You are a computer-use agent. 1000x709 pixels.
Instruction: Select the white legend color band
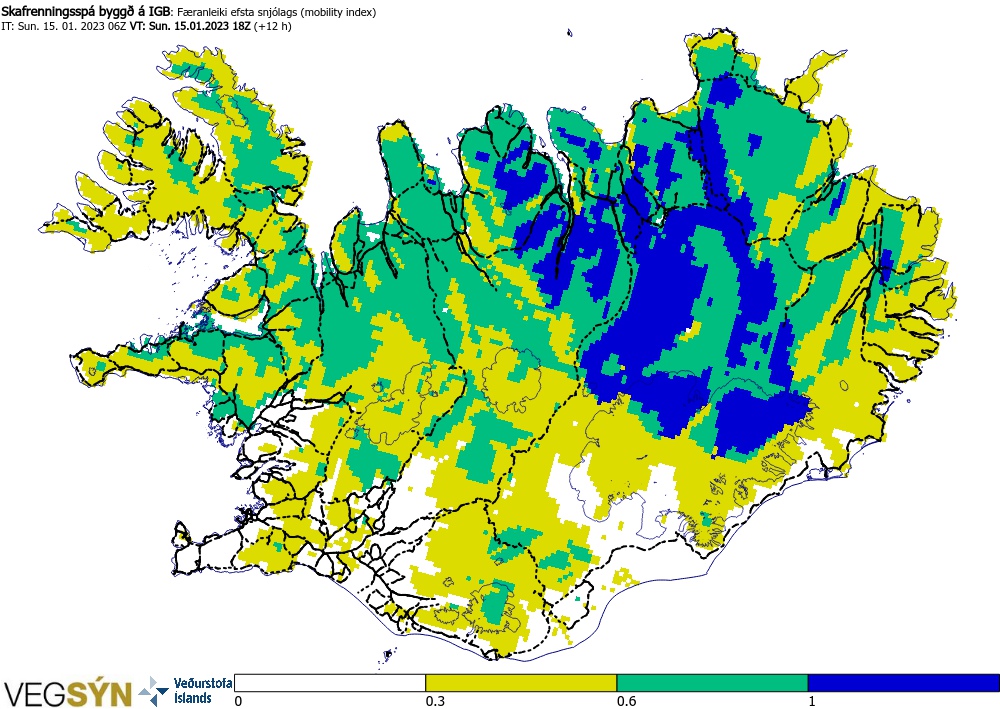click(x=330, y=683)
